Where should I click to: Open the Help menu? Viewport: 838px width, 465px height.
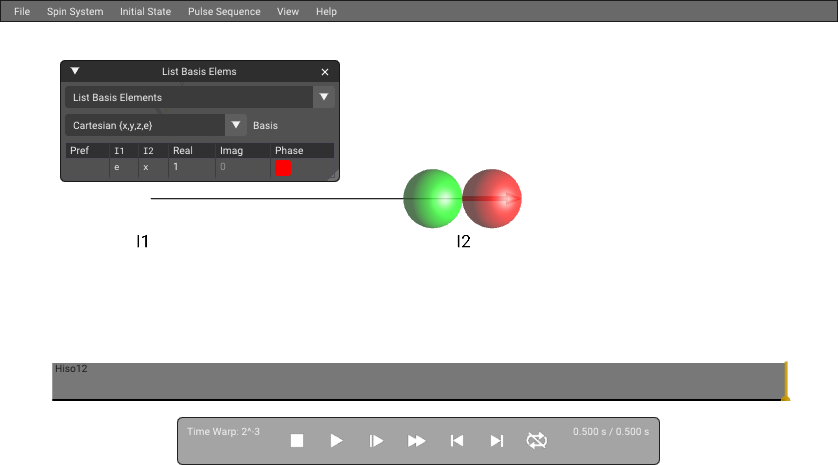pos(326,11)
